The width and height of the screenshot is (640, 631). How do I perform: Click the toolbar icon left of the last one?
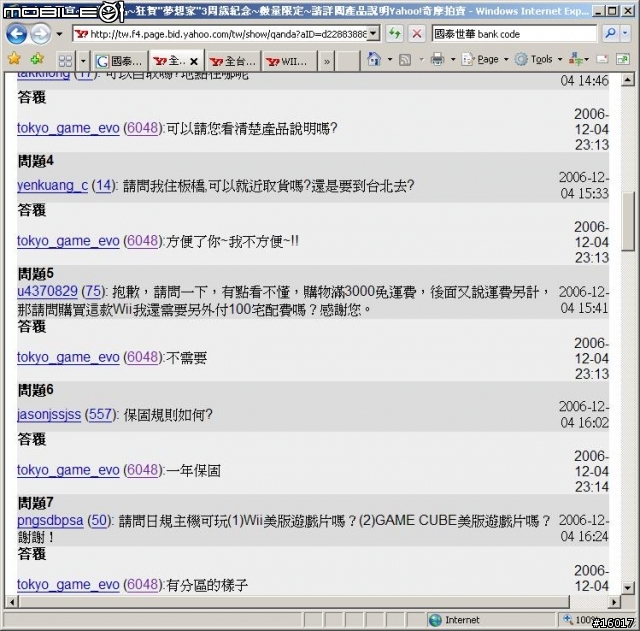[602, 60]
